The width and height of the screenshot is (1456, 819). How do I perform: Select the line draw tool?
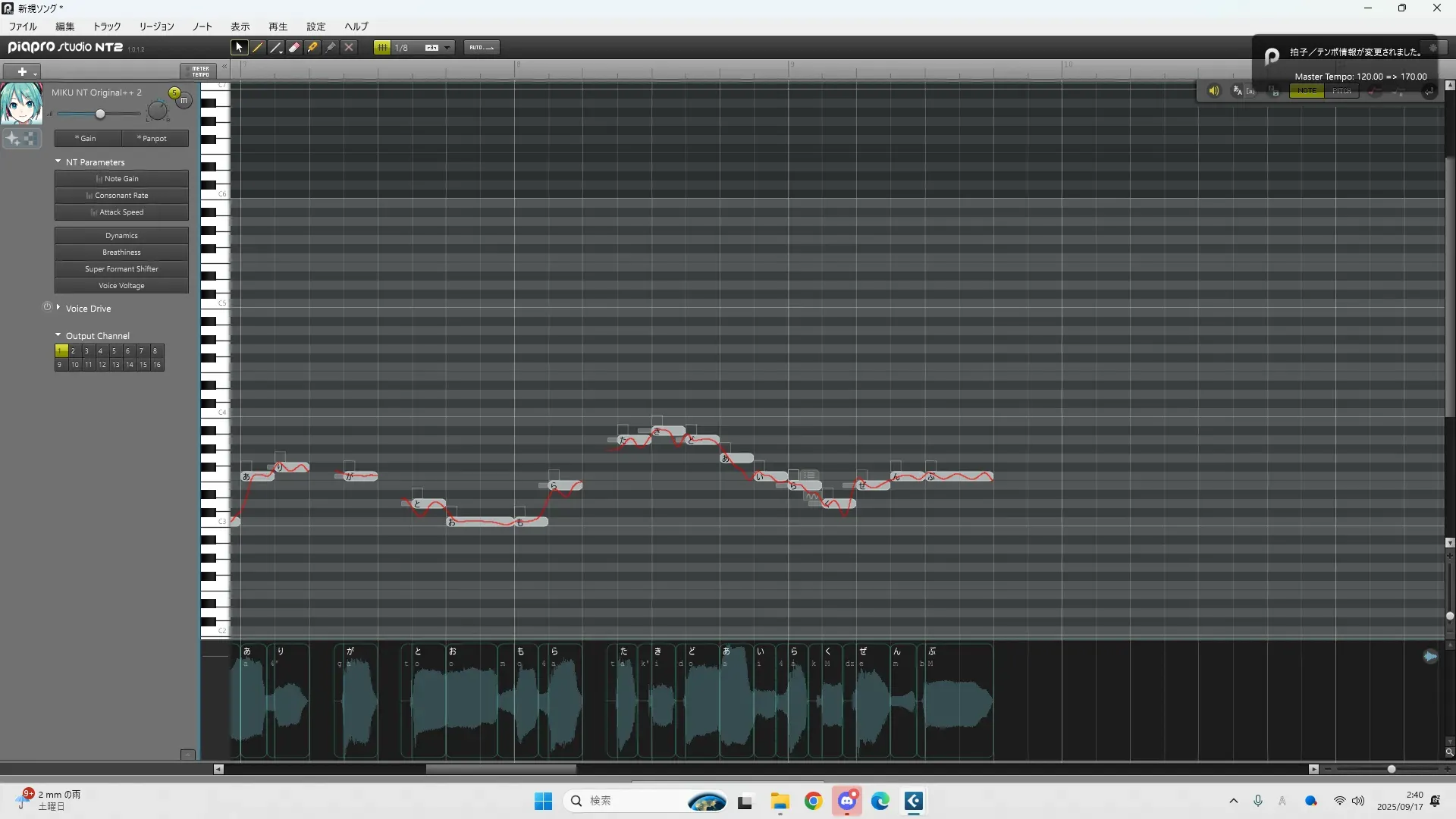click(x=276, y=47)
